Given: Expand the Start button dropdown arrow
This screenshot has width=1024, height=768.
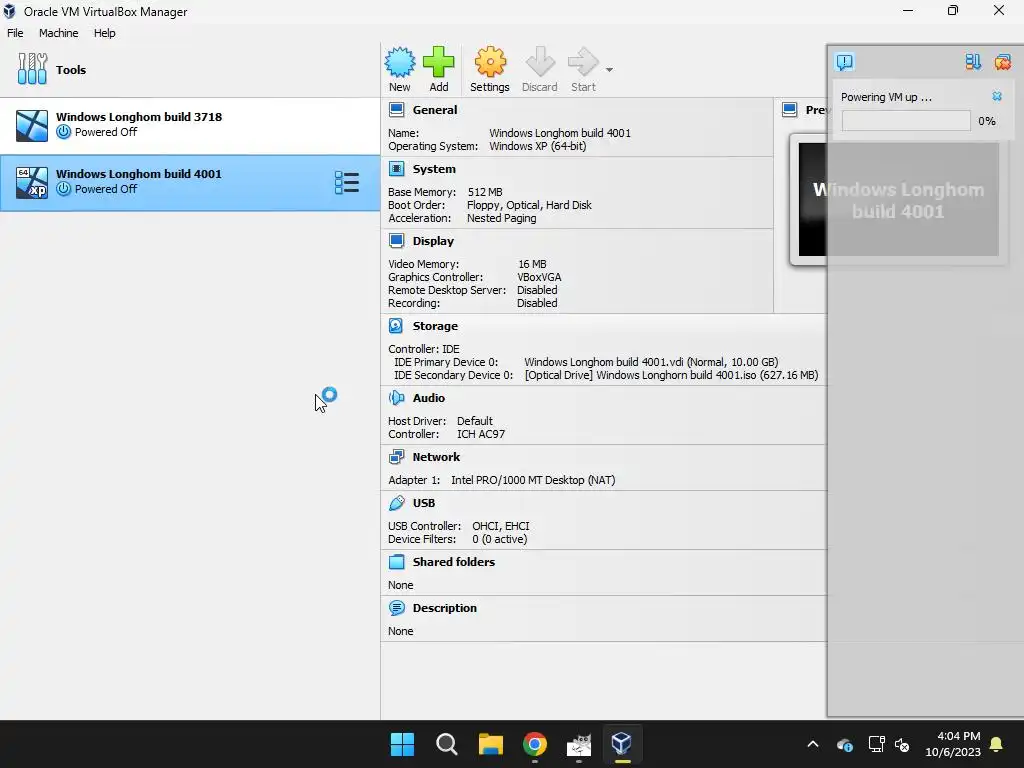Looking at the screenshot, I should coord(609,70).
